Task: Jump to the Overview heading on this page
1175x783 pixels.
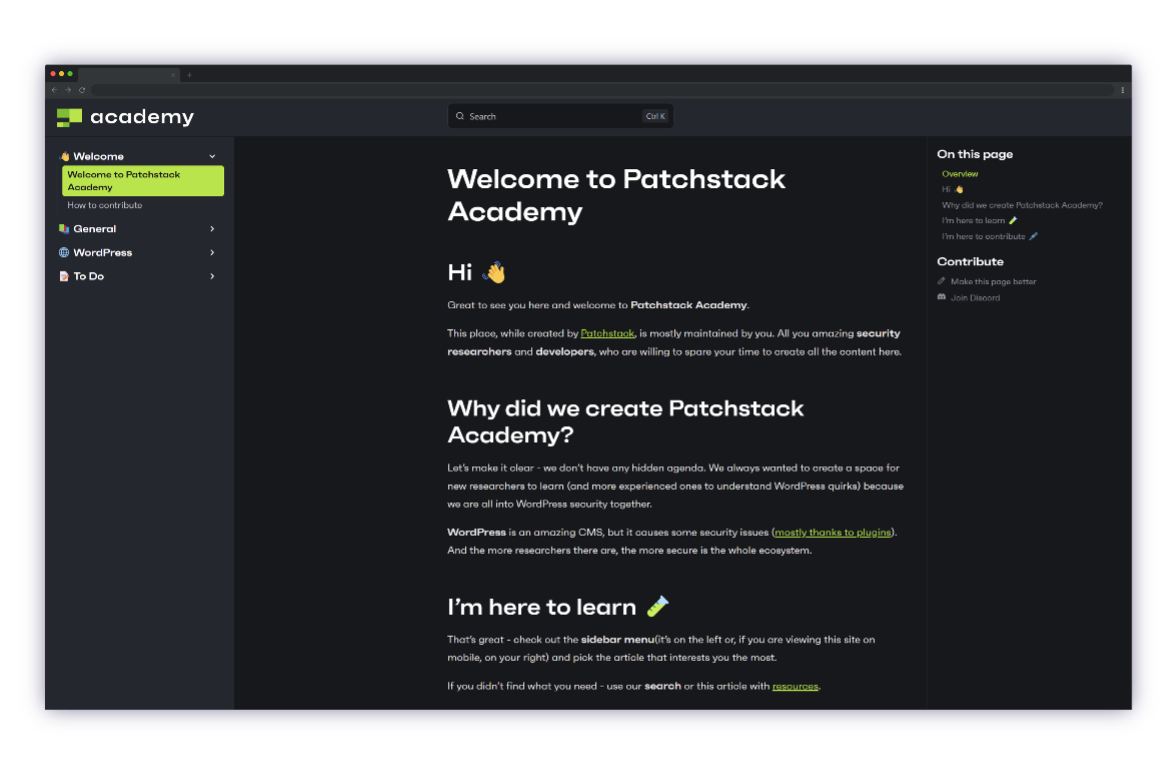Action: click(x=959, y=173)
